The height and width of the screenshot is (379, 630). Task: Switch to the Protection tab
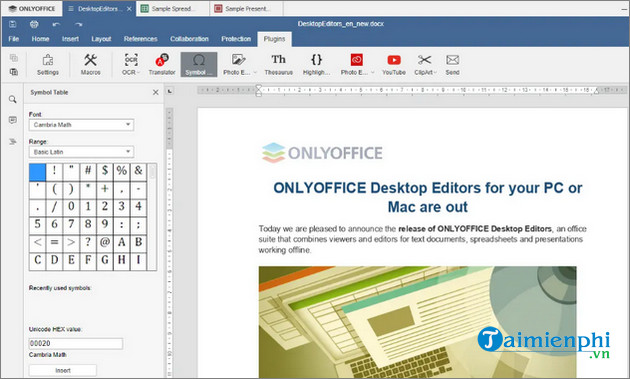[x=236, y=39]
